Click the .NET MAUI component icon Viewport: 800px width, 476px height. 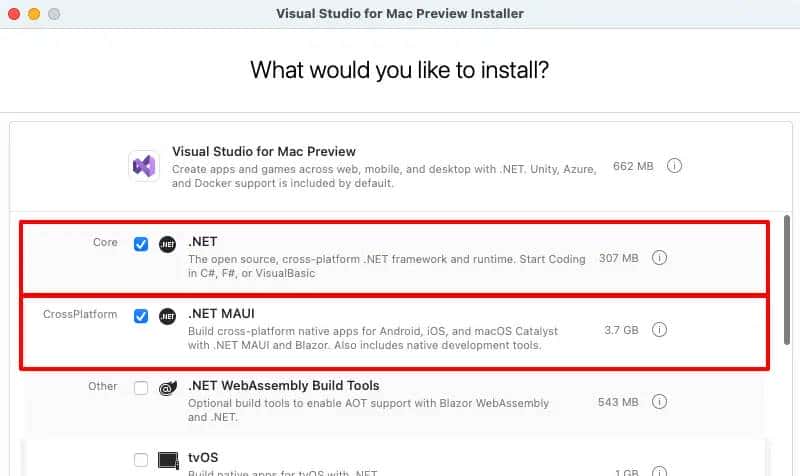pos(168,316)
